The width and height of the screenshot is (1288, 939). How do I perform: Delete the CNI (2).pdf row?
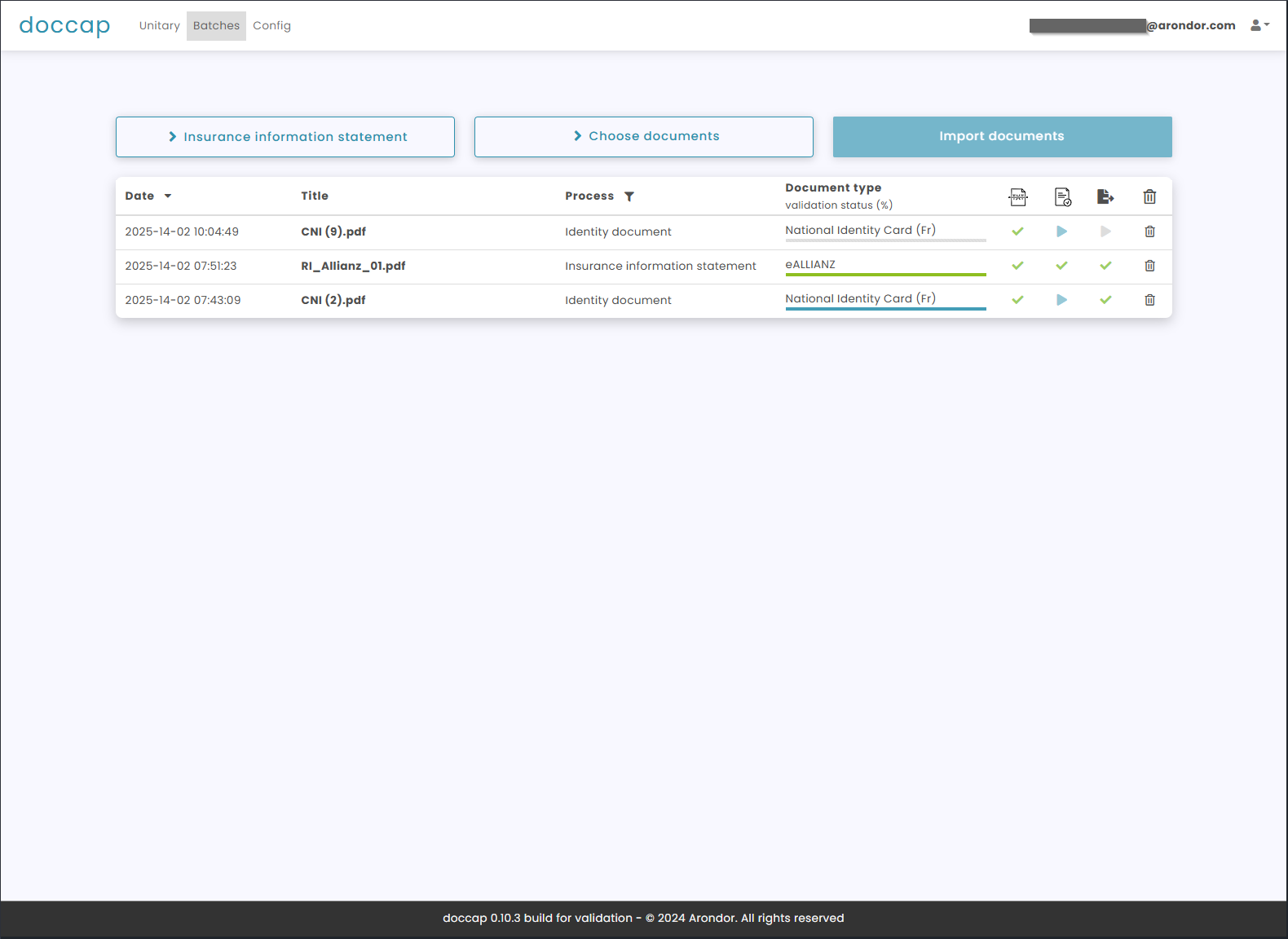(1149, 300)
